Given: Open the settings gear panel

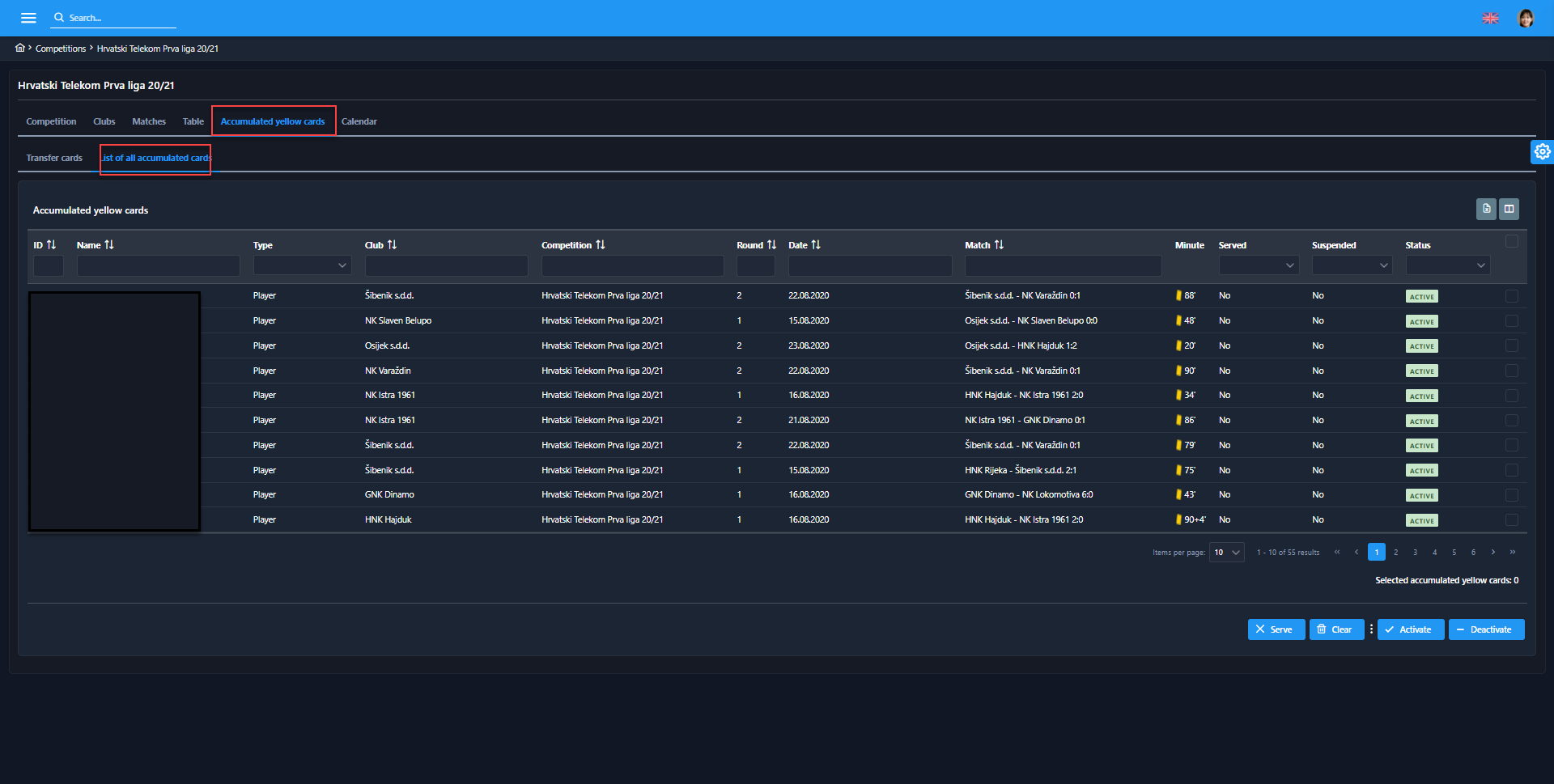Looking at the screenshot, I should (1542, 152).
